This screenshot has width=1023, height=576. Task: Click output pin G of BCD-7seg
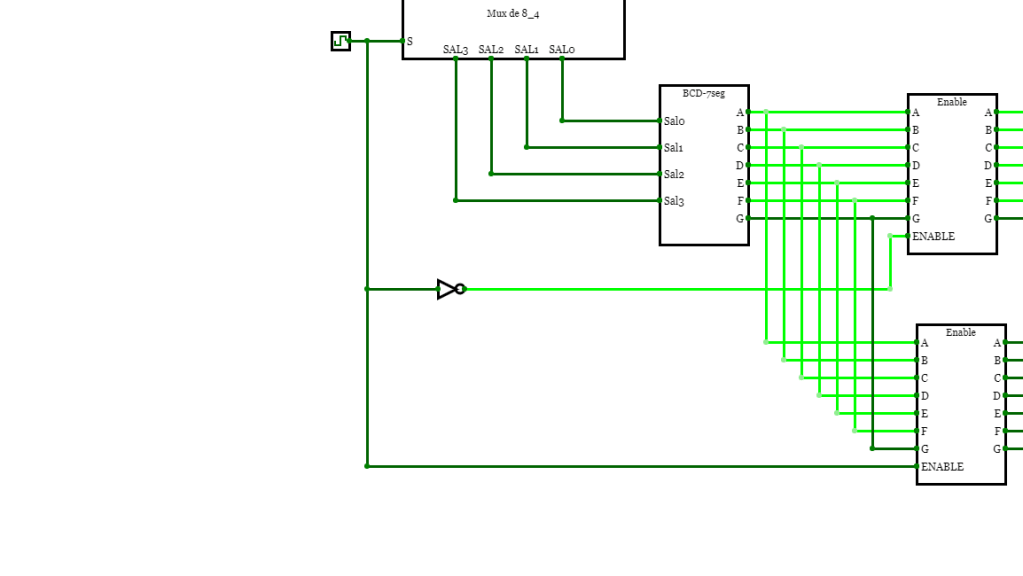(748, 218)
